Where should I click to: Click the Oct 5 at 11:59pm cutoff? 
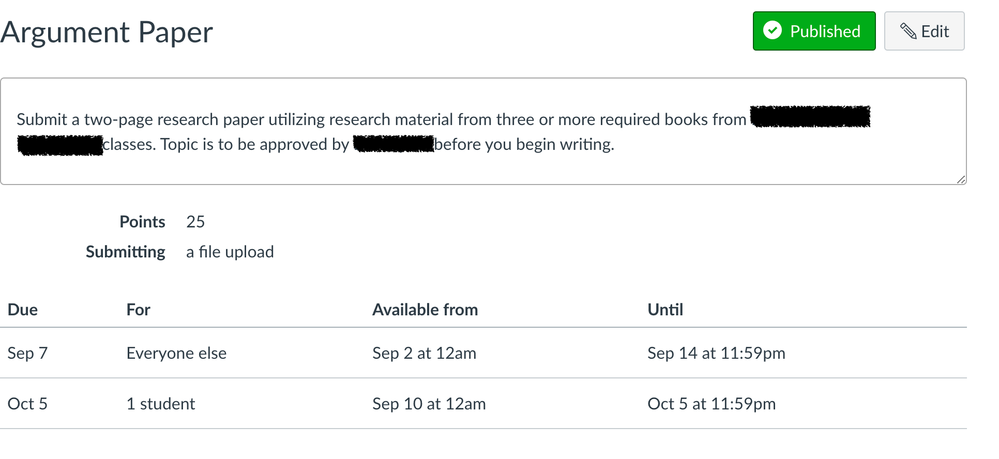[711, 404]
